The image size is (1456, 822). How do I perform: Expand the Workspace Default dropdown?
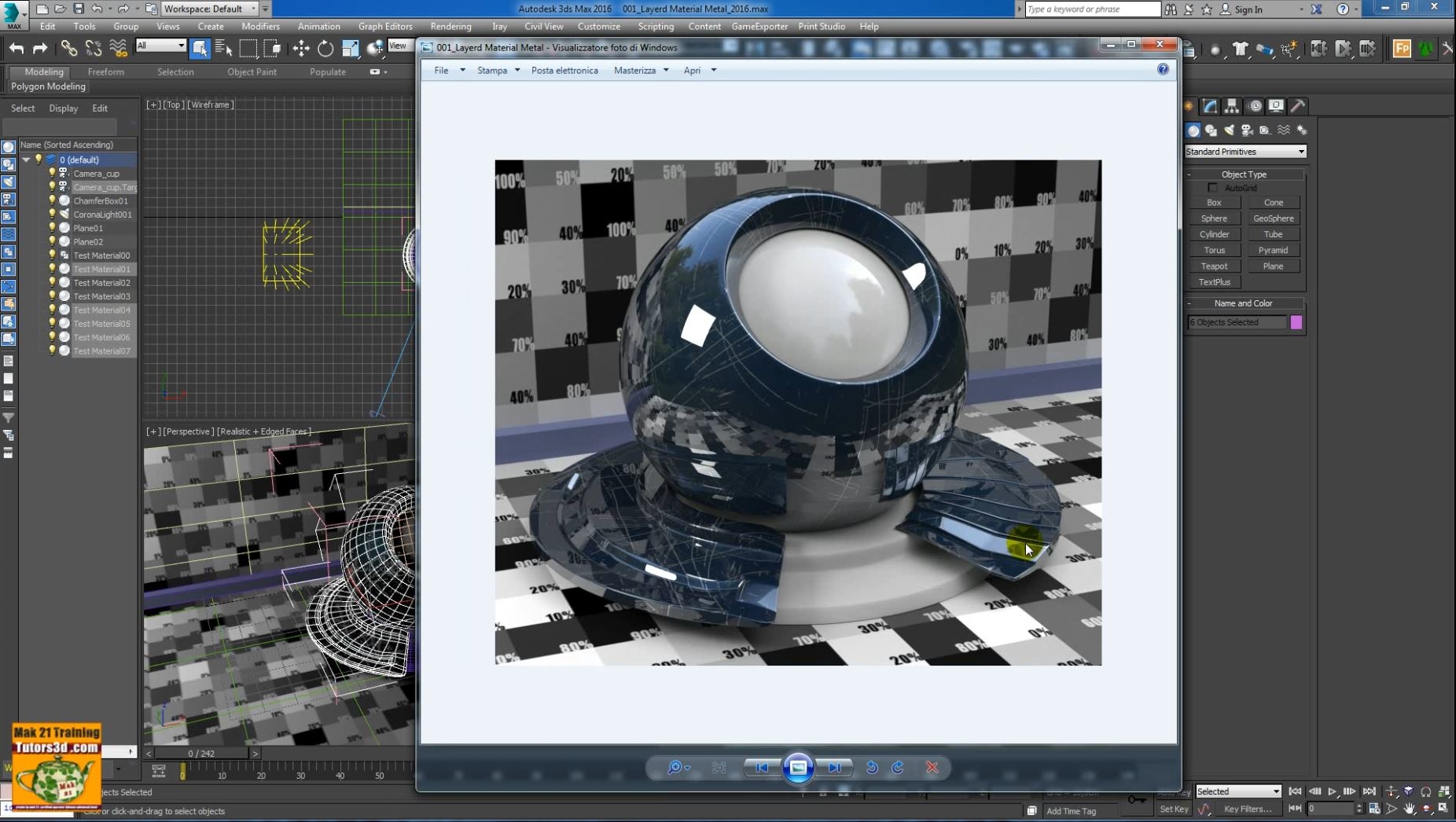coord(209,9)
